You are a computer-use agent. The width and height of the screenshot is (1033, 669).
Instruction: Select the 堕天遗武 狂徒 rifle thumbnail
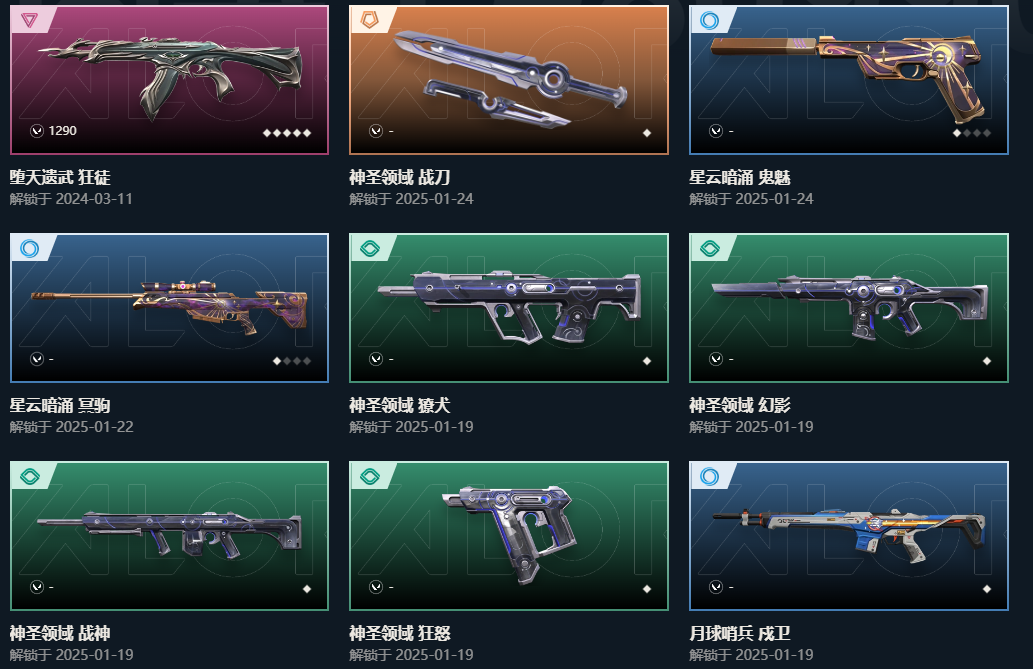click(169, 80)
